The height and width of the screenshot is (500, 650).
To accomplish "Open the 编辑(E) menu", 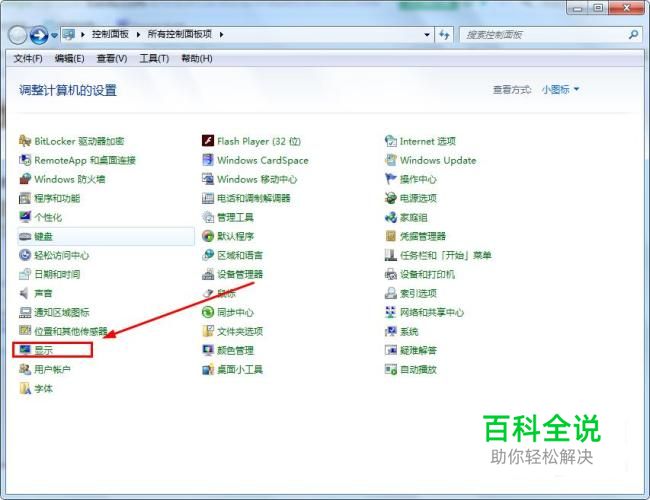I will pyautogui.click(x=69, y=58).
